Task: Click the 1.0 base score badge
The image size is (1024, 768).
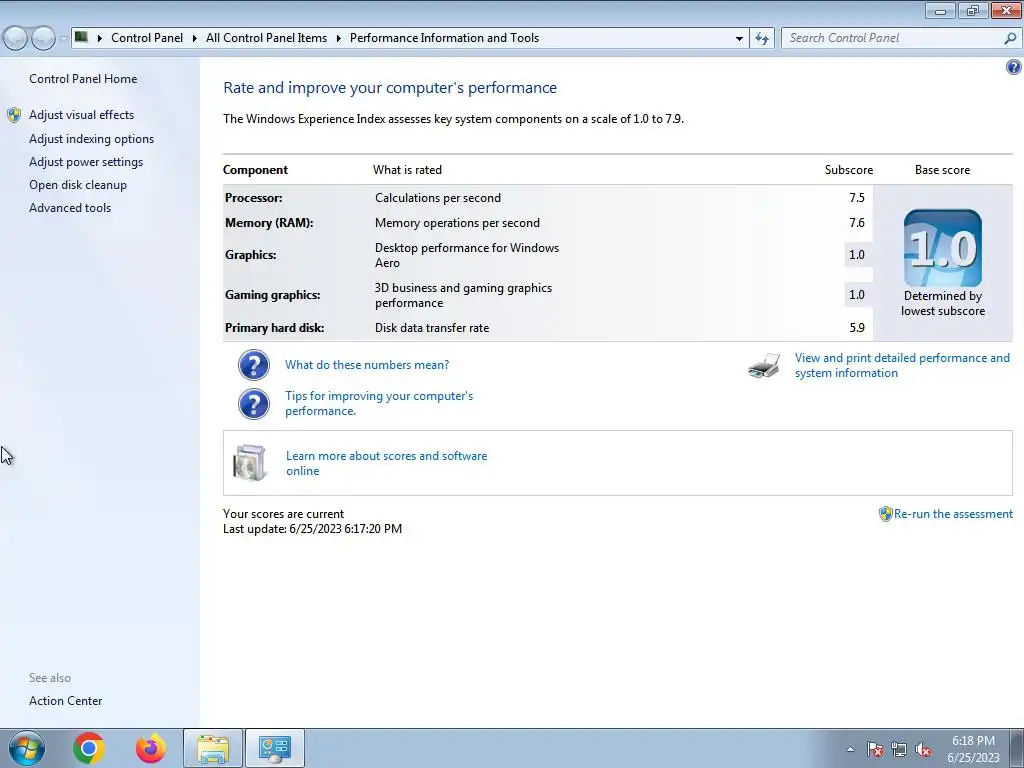Action: click(x=942, y=248)
